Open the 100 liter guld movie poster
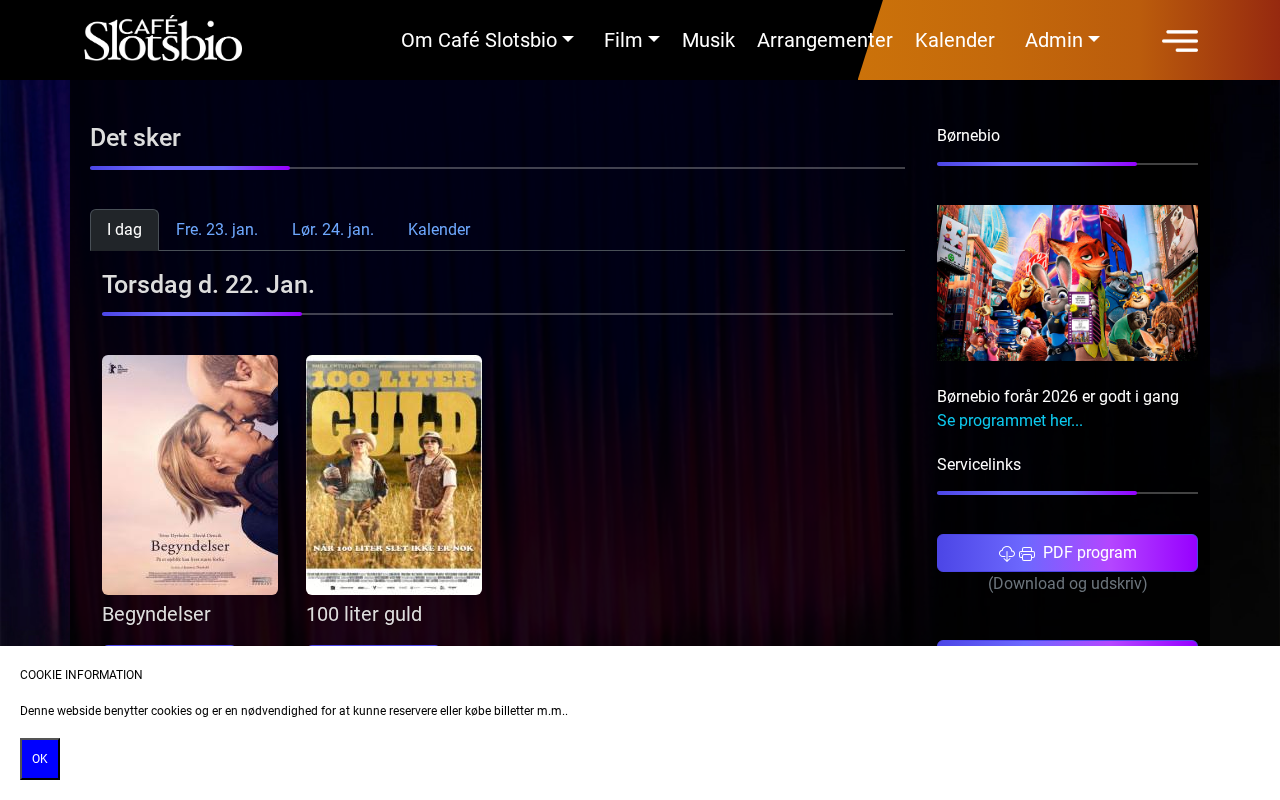The width and height of the screenshot is (1280, 800). coord(394,475)
